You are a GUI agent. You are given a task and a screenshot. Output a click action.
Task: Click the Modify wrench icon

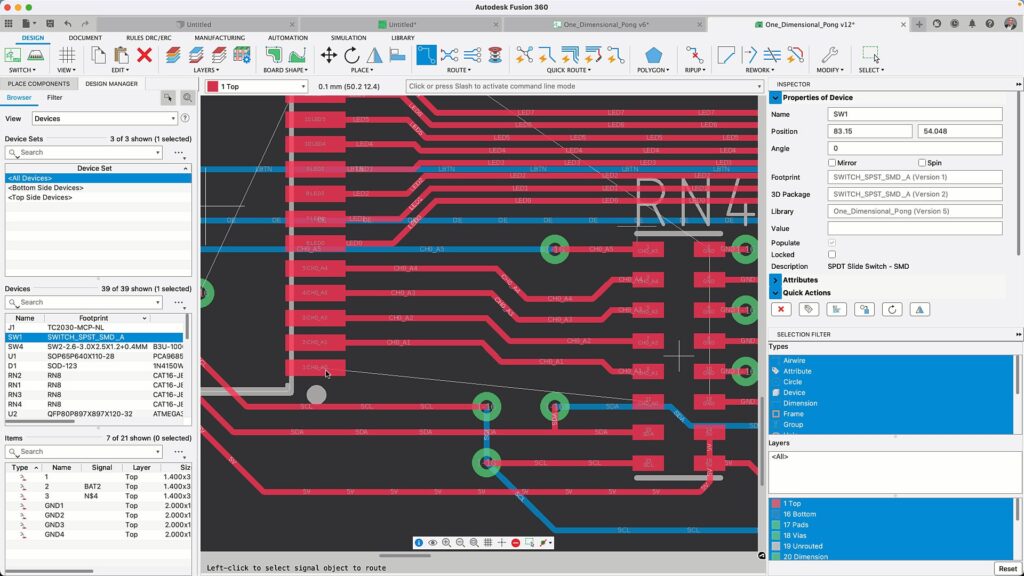point(829,55)
